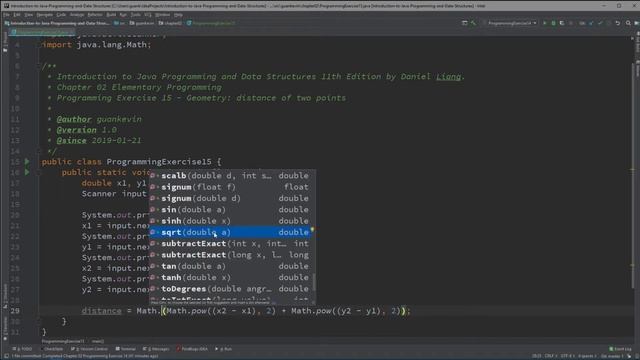The width and height of the screenshot is (640, 360).
Task: Click the method icon beside tan(double a) suggestion
Action: tap(153, 266)
